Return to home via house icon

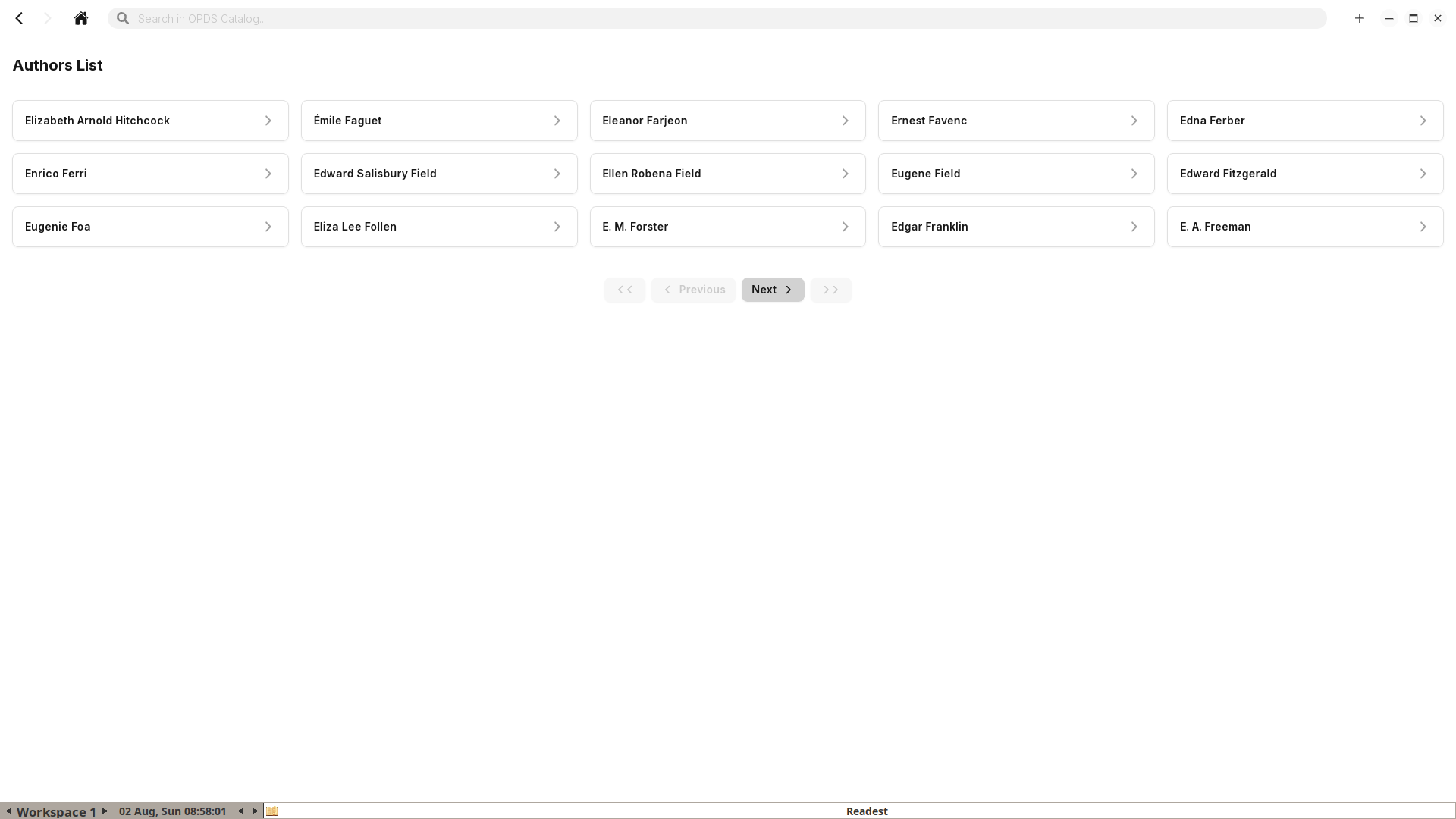click(81, 18)
